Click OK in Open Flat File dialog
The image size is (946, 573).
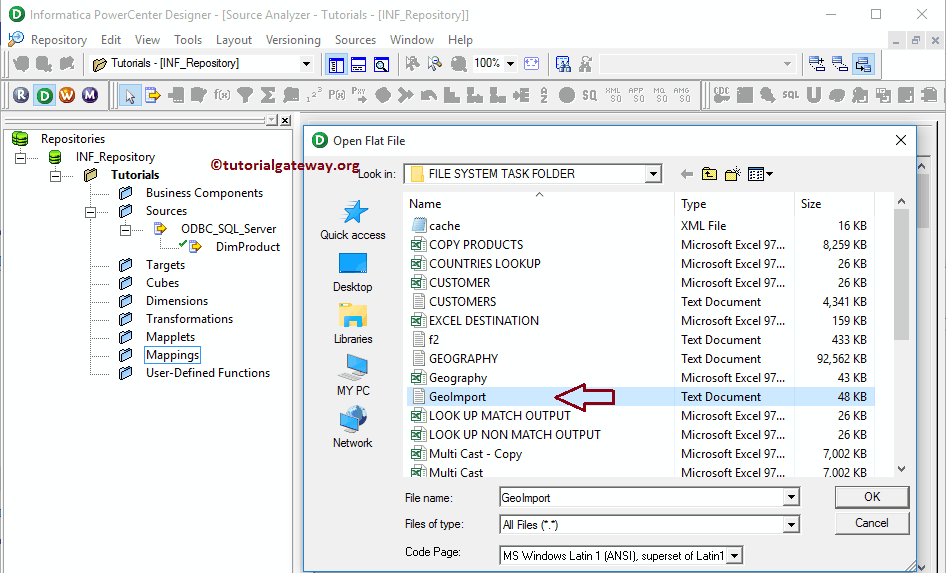[x=872, y=496]
